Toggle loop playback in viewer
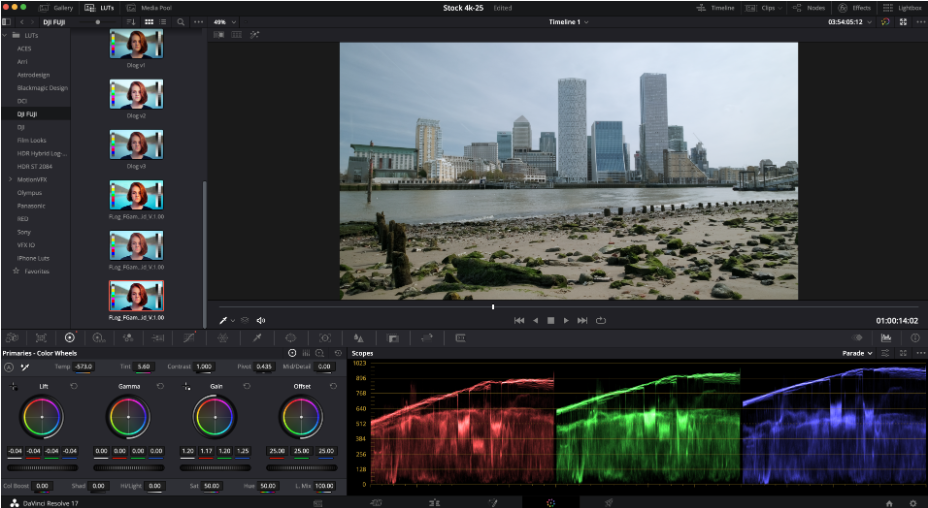928x508 pixels. tap(601, 320)
